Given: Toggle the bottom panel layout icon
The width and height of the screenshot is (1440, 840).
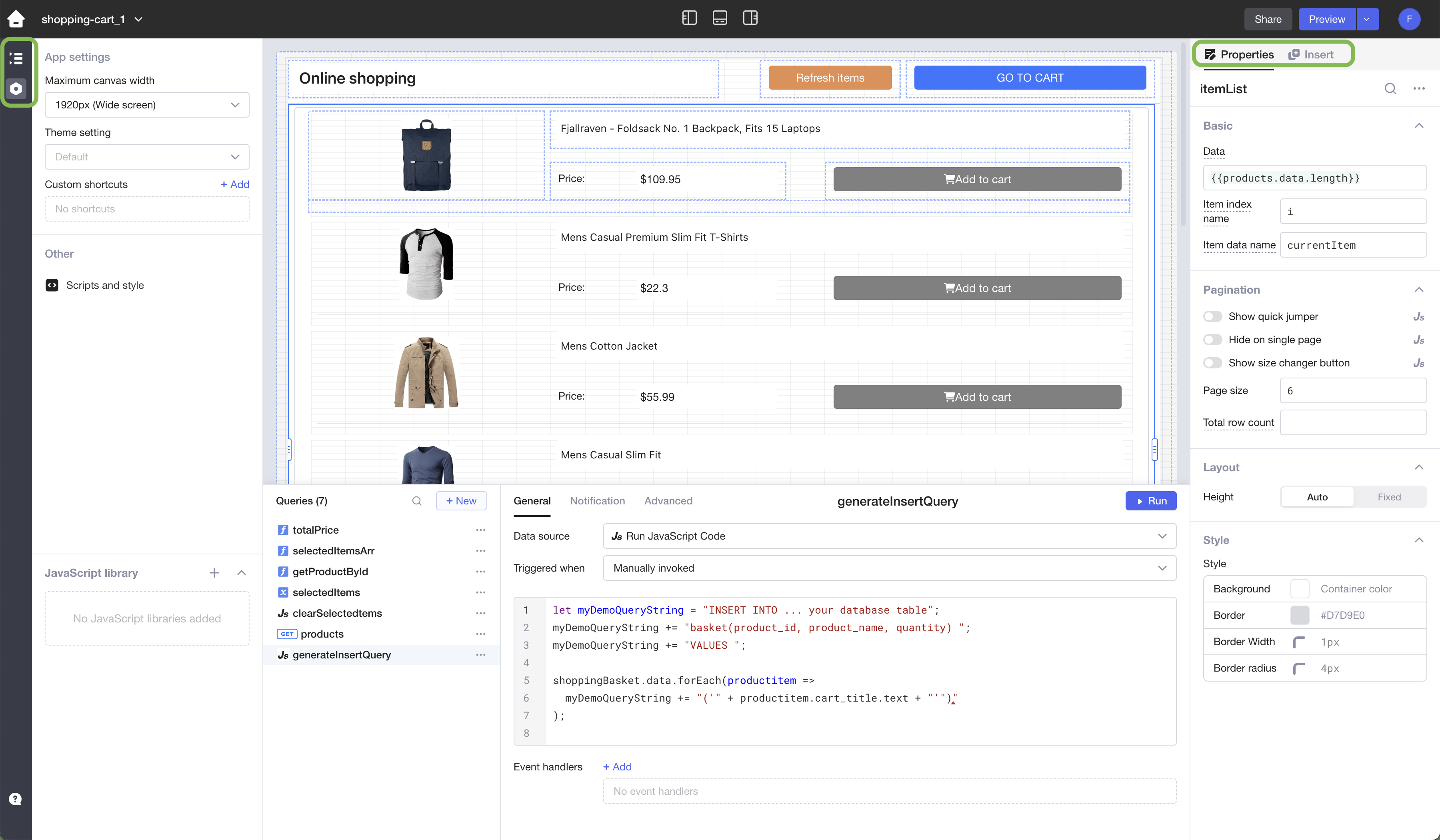Looking at the screenshot, I should click(x=720, y=18).
